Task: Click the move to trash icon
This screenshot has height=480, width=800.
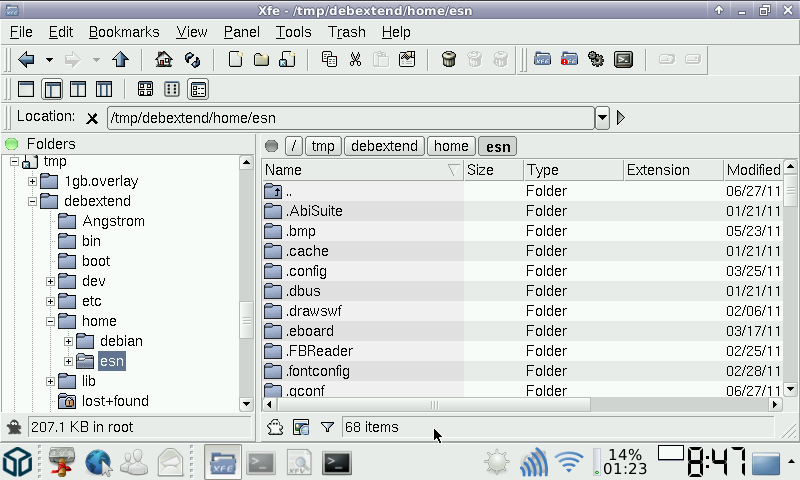Action: 449,59
